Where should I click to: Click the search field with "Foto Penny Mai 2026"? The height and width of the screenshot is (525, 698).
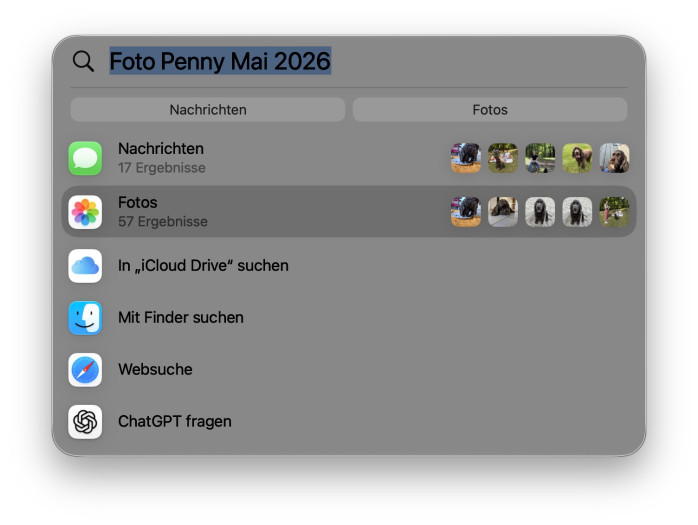pos(220,61)
